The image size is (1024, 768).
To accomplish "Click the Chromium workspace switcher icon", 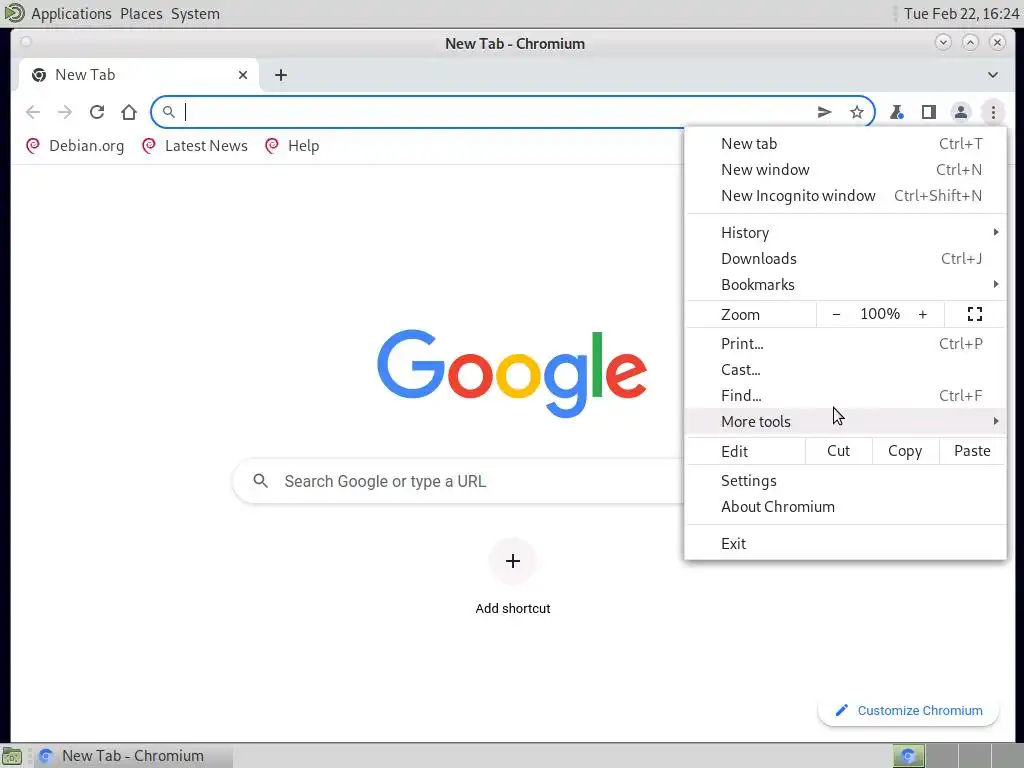I will pos(908,756).
